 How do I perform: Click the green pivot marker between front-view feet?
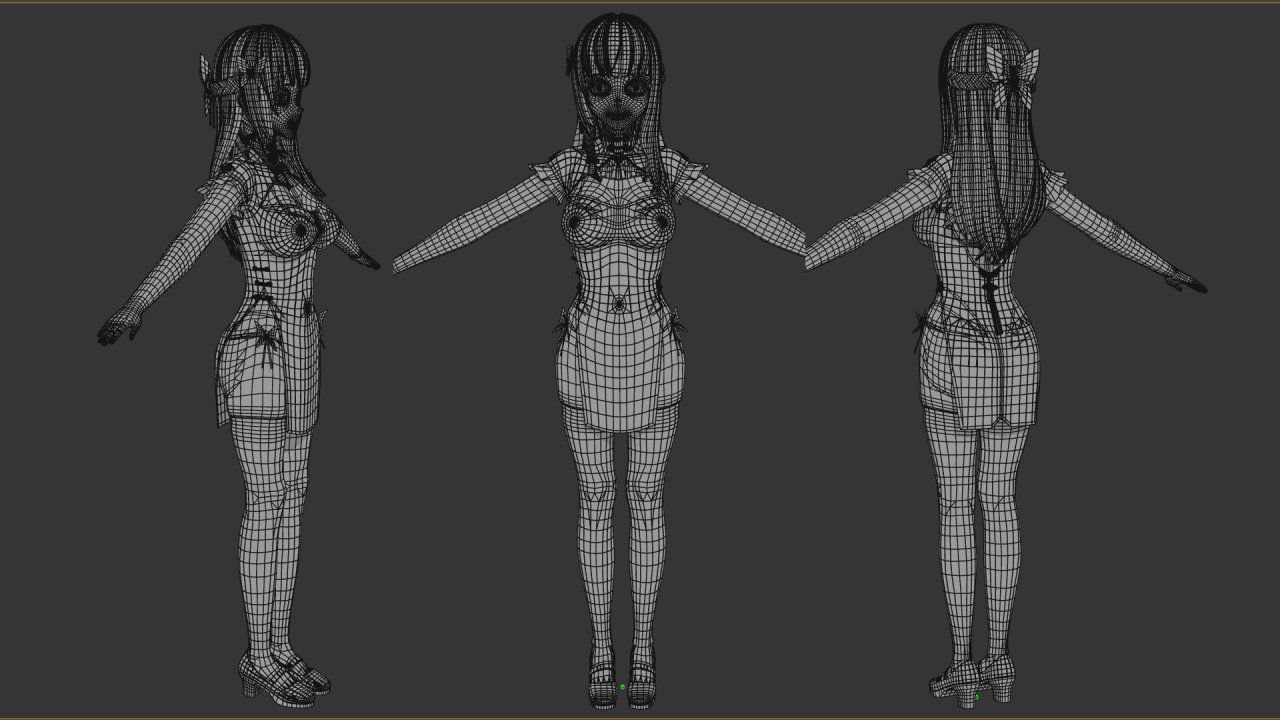point(622,687)
